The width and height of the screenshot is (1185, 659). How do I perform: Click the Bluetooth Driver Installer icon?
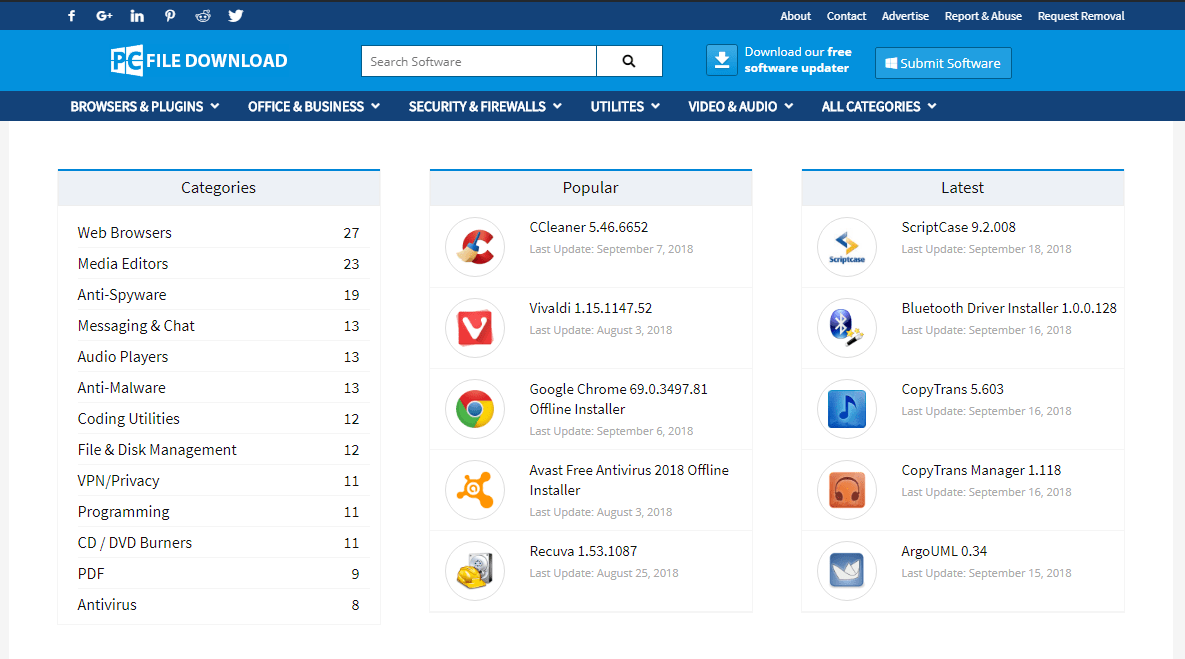pyautogui.click(x=846, y=328)
